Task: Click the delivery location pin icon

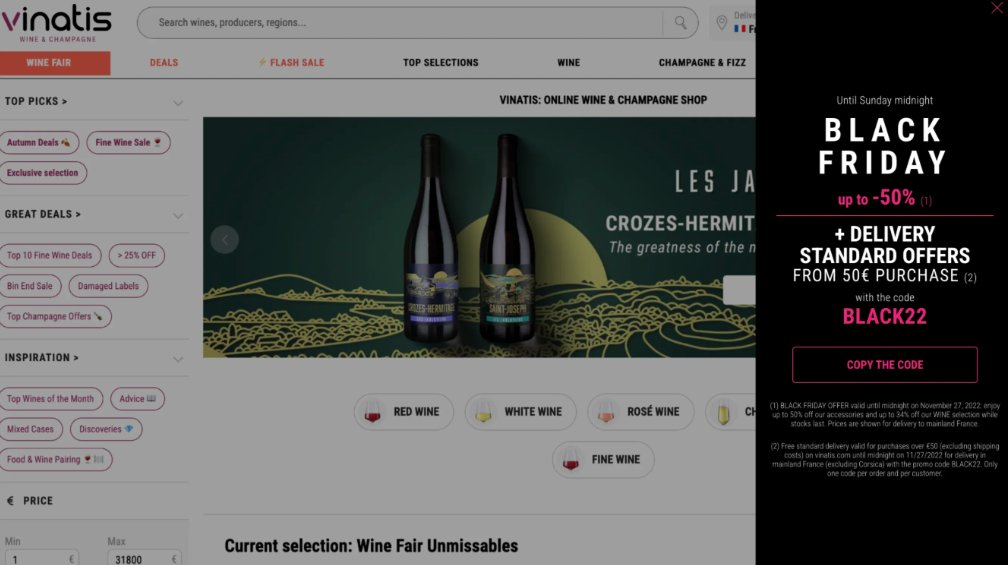Action: click(x=721, y=22)
